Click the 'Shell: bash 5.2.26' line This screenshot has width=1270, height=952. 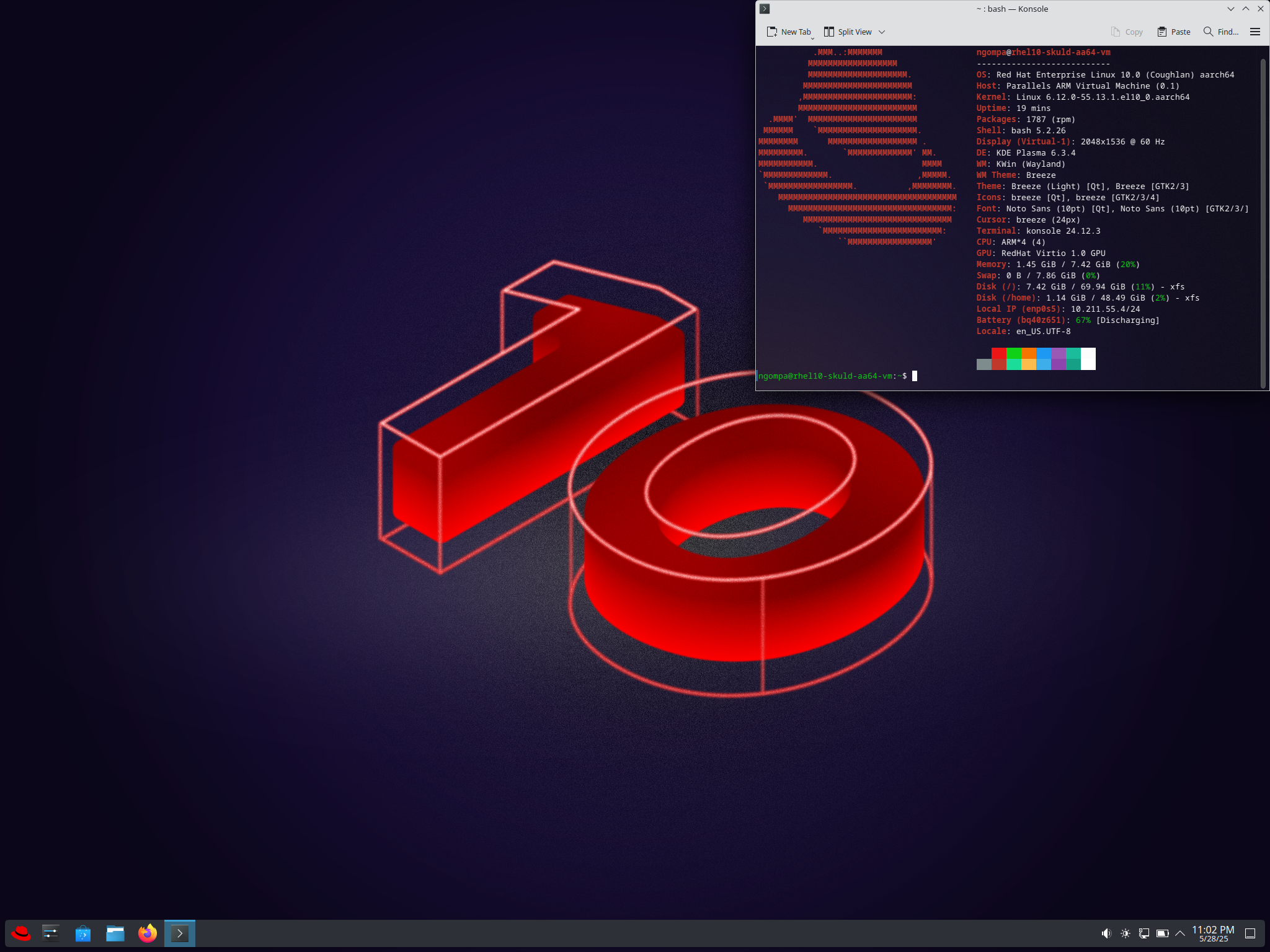pyautogui.click(x=1021, y=131)
